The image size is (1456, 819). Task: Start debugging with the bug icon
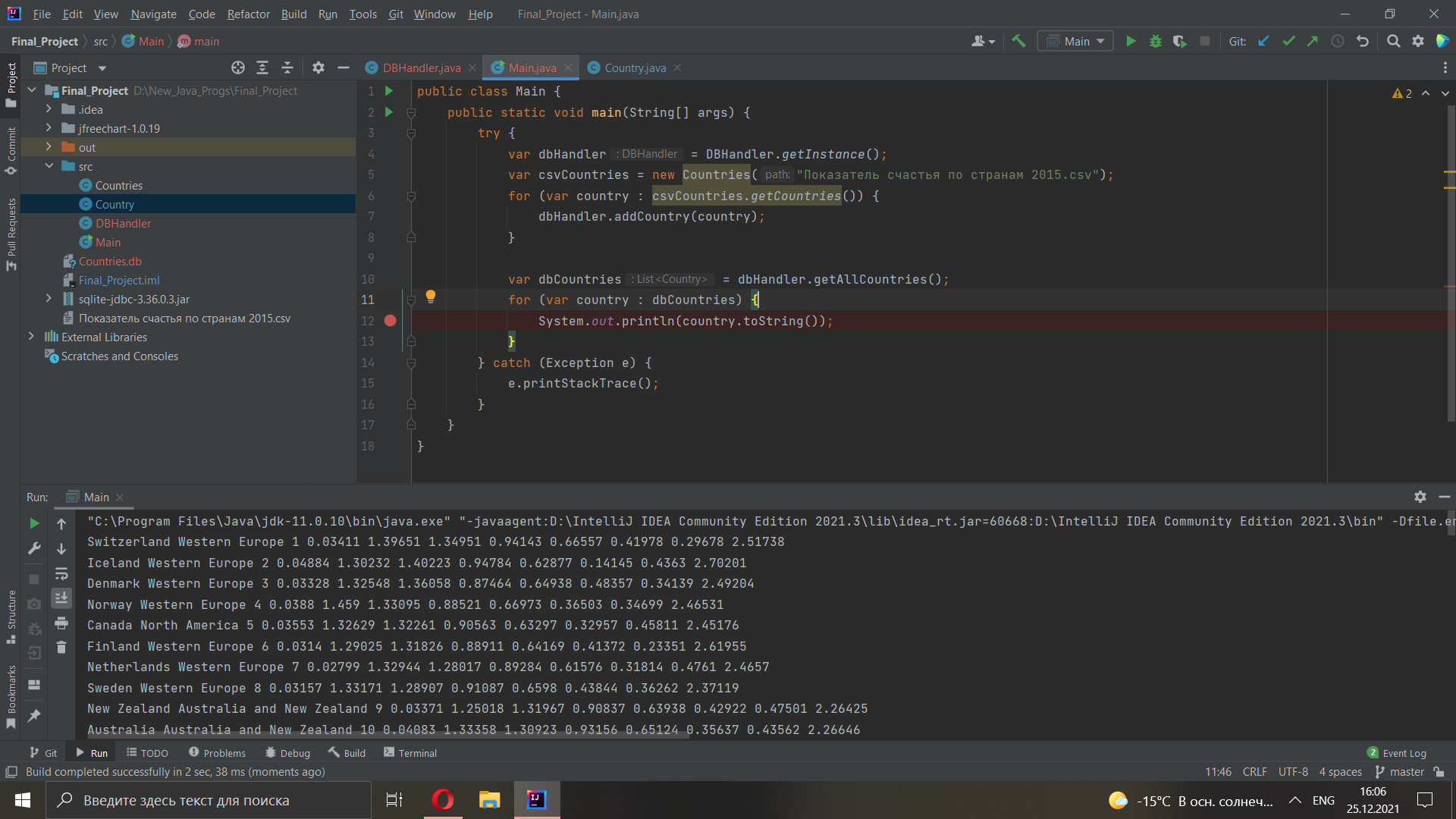[x=1155, y=41]
